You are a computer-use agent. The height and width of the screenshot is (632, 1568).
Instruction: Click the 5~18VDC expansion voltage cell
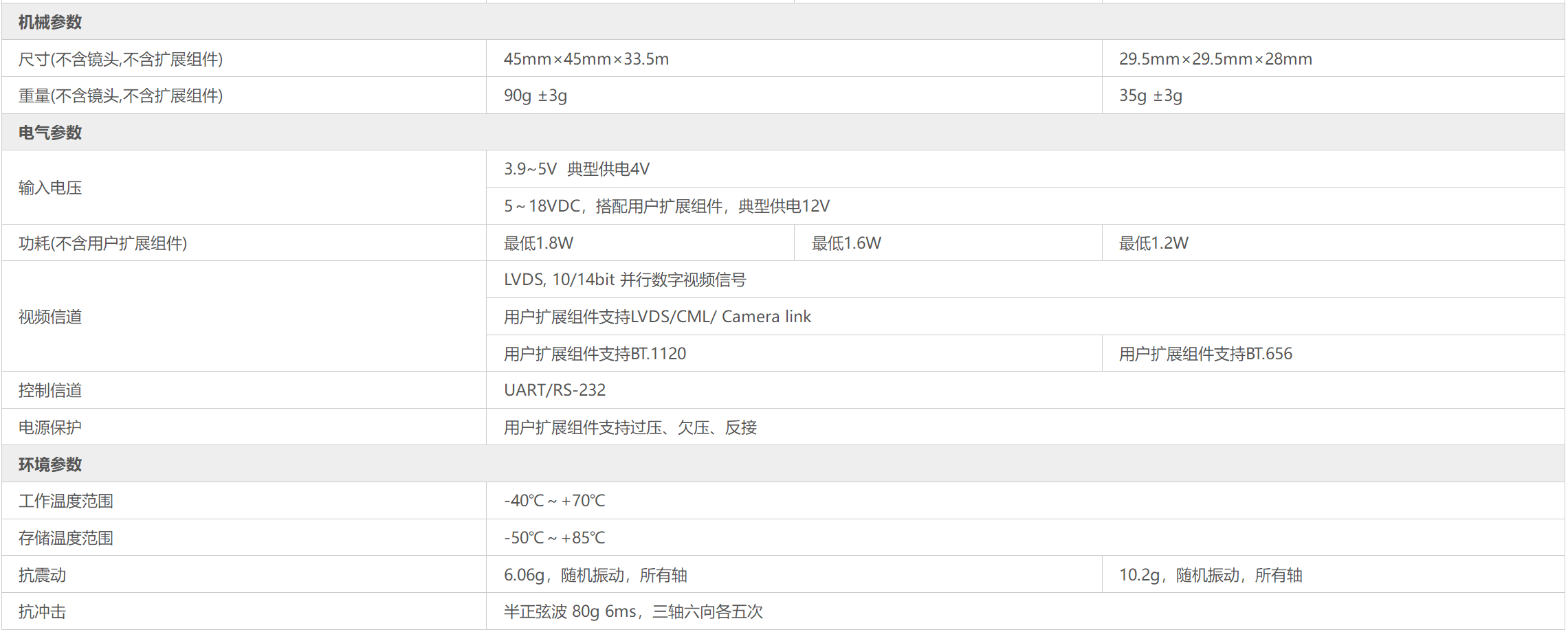click(x=666, y=206)
